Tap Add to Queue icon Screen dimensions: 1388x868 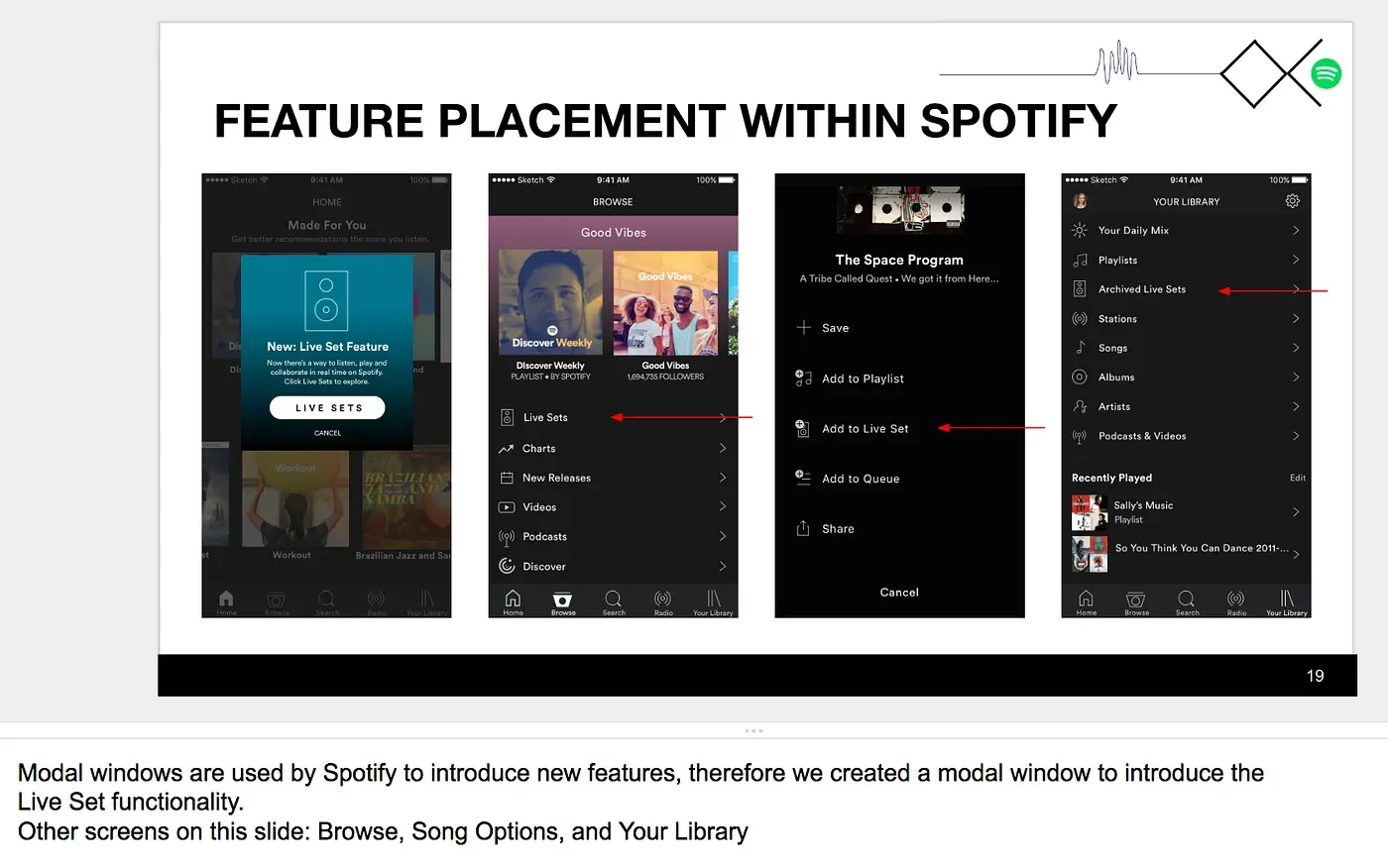coord(803,478)
